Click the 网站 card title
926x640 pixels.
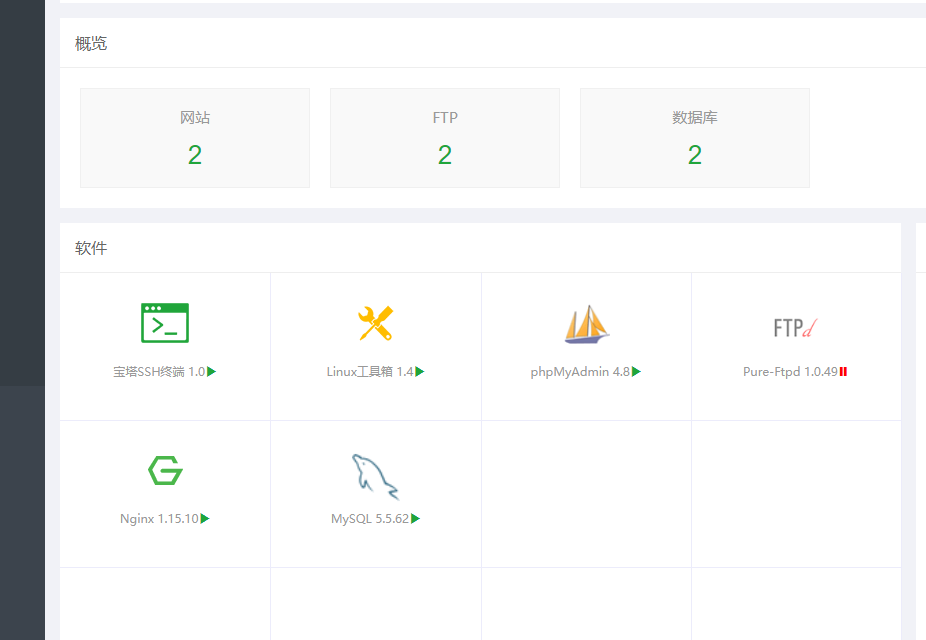click(195, 117)
